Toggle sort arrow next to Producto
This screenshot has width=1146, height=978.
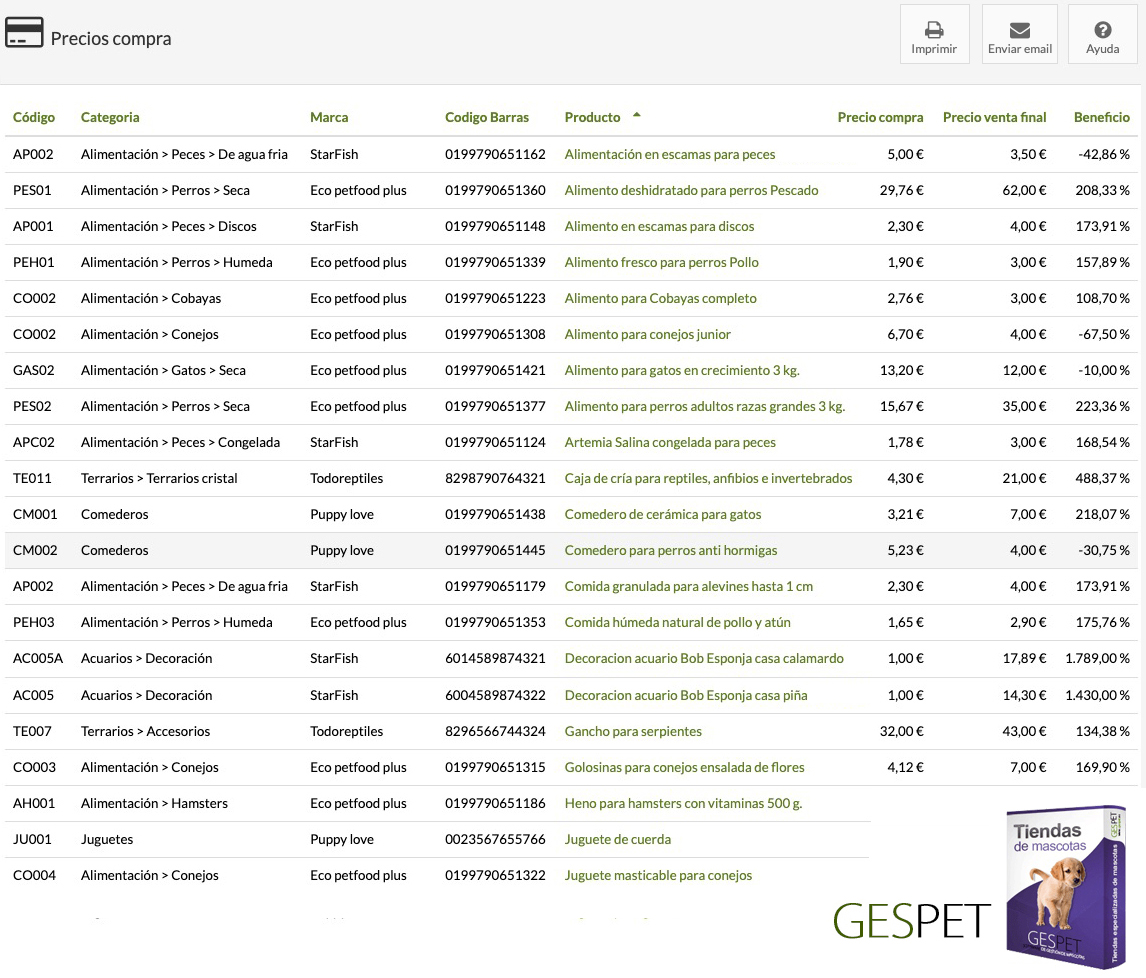636,116
